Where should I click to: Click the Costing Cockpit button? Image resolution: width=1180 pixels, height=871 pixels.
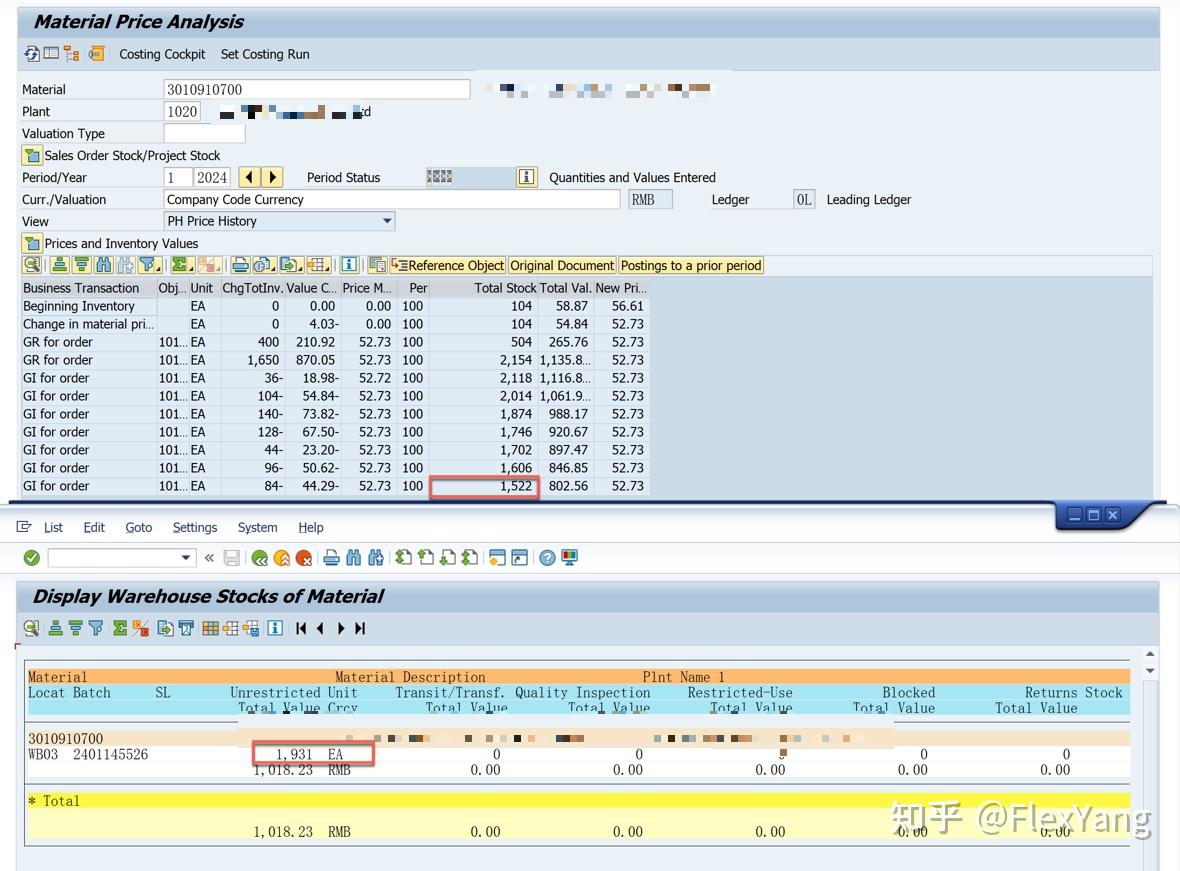(162, 54)
